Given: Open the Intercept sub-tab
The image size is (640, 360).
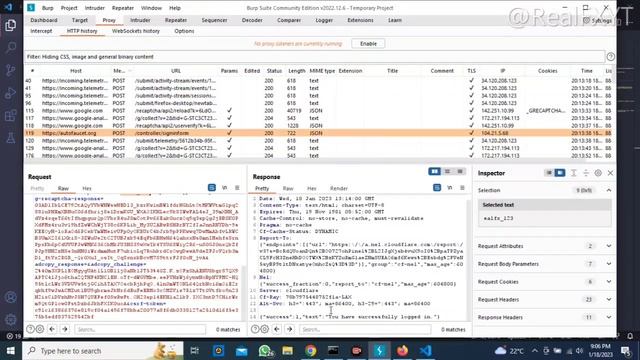Looking at the screenshot, I should tap(41, 31).
